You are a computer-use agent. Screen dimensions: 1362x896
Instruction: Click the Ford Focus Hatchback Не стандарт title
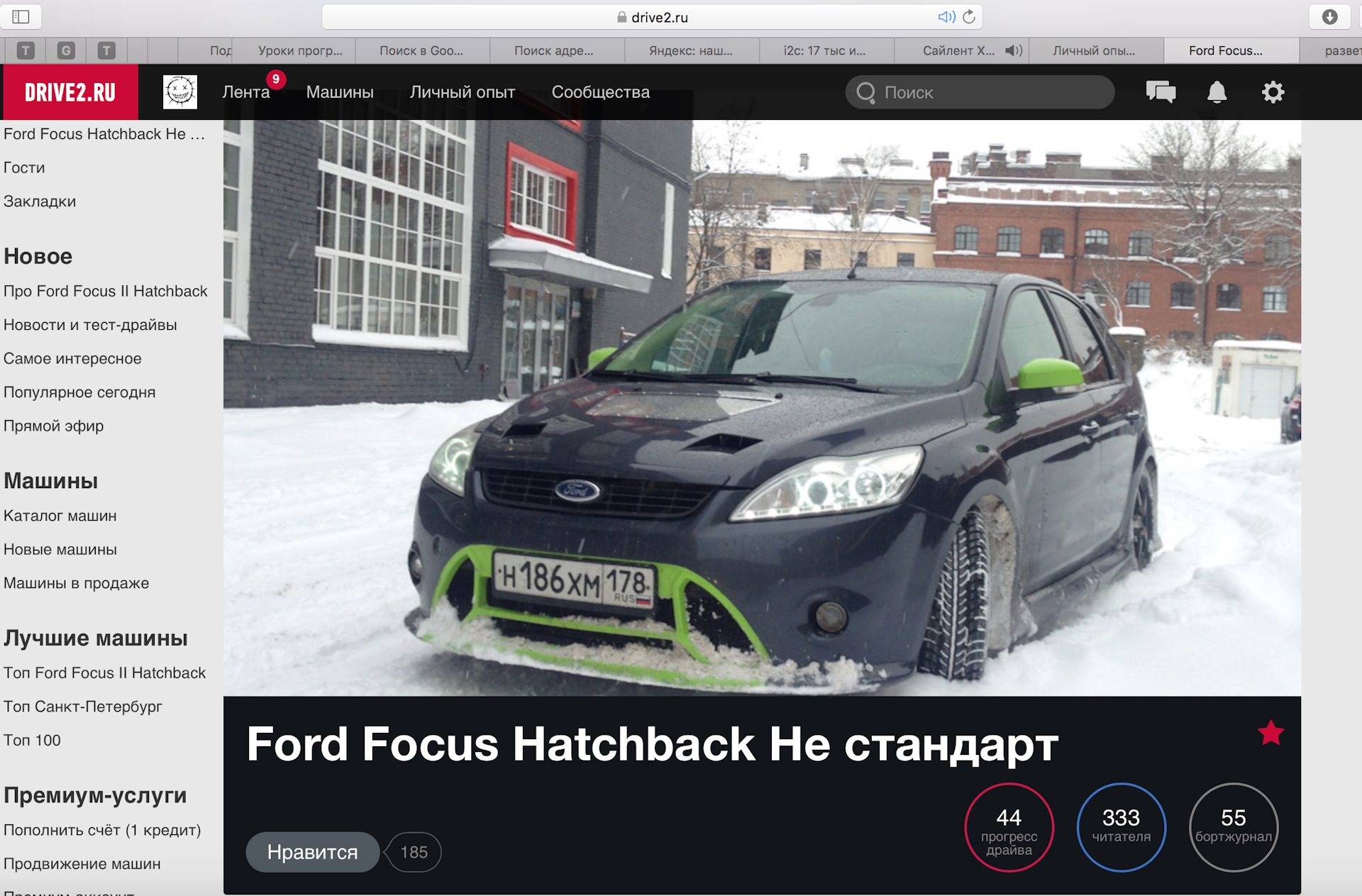(x=652, y=745)
